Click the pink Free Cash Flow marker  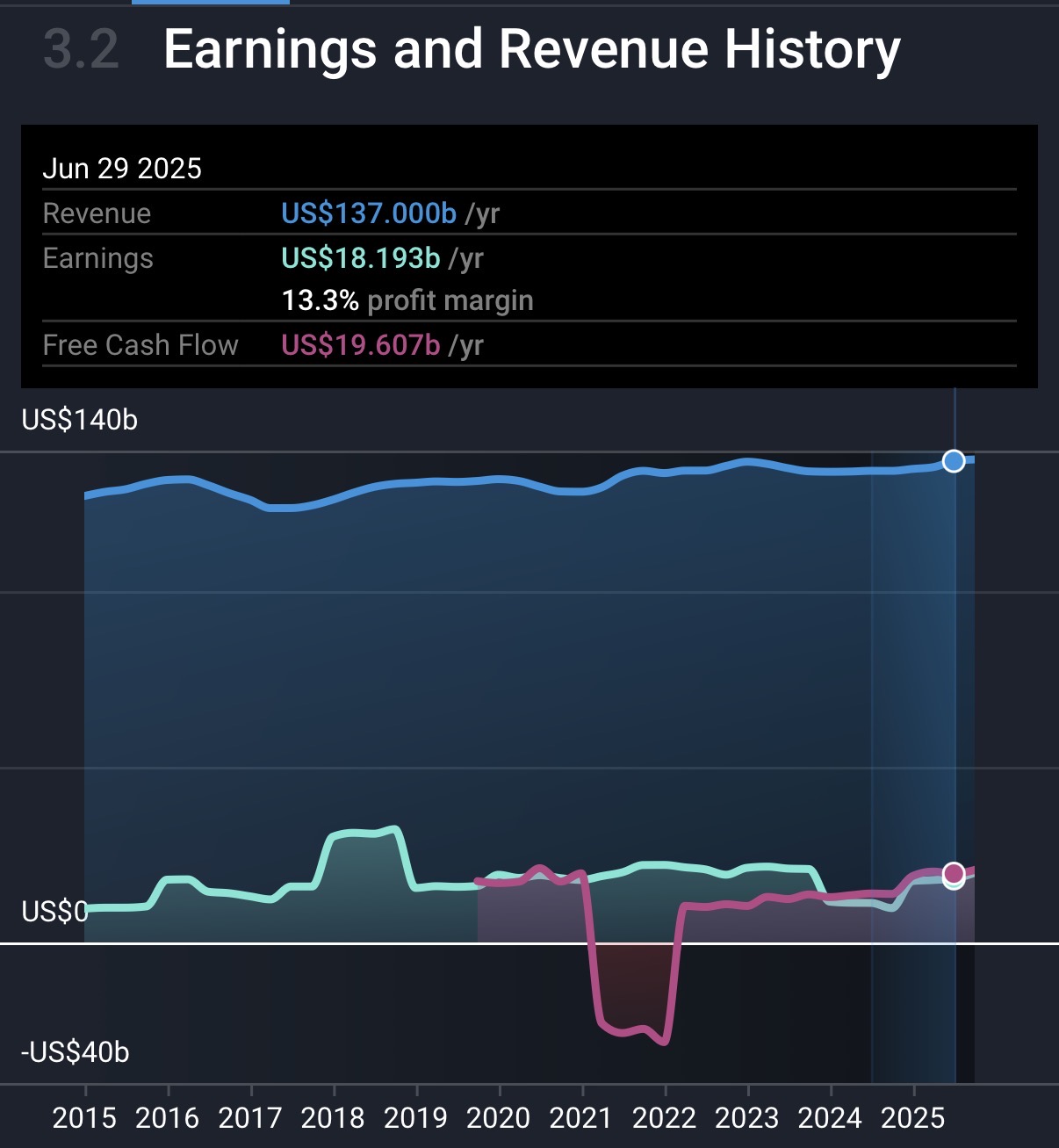click(954, 873)
